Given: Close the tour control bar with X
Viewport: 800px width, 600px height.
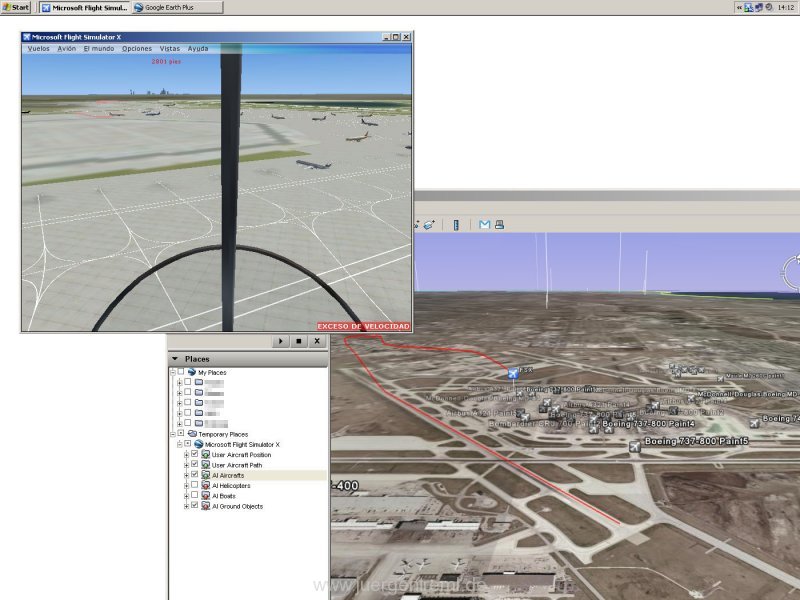Looking at the screenshot, I should [x=317, y=341].
